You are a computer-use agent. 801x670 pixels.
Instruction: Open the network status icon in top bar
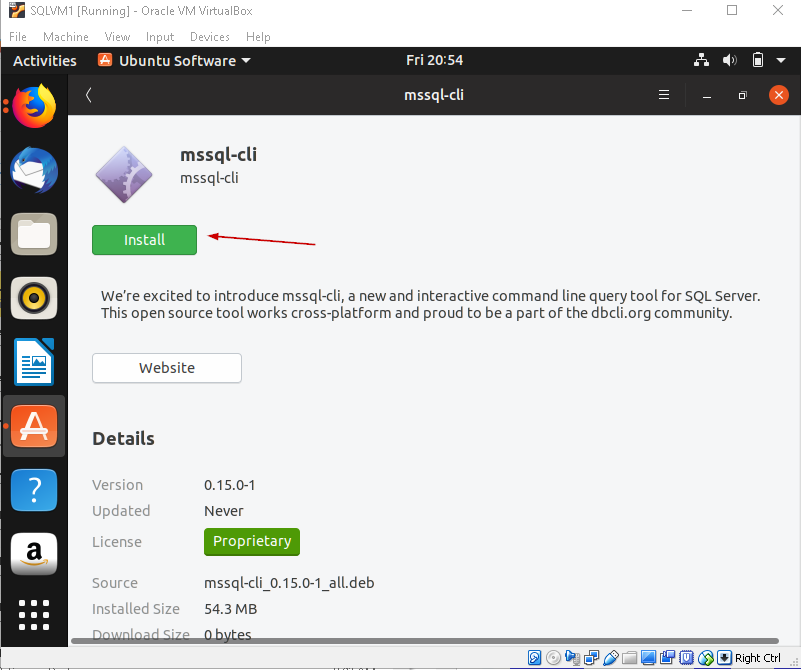(x=701, y=60)
